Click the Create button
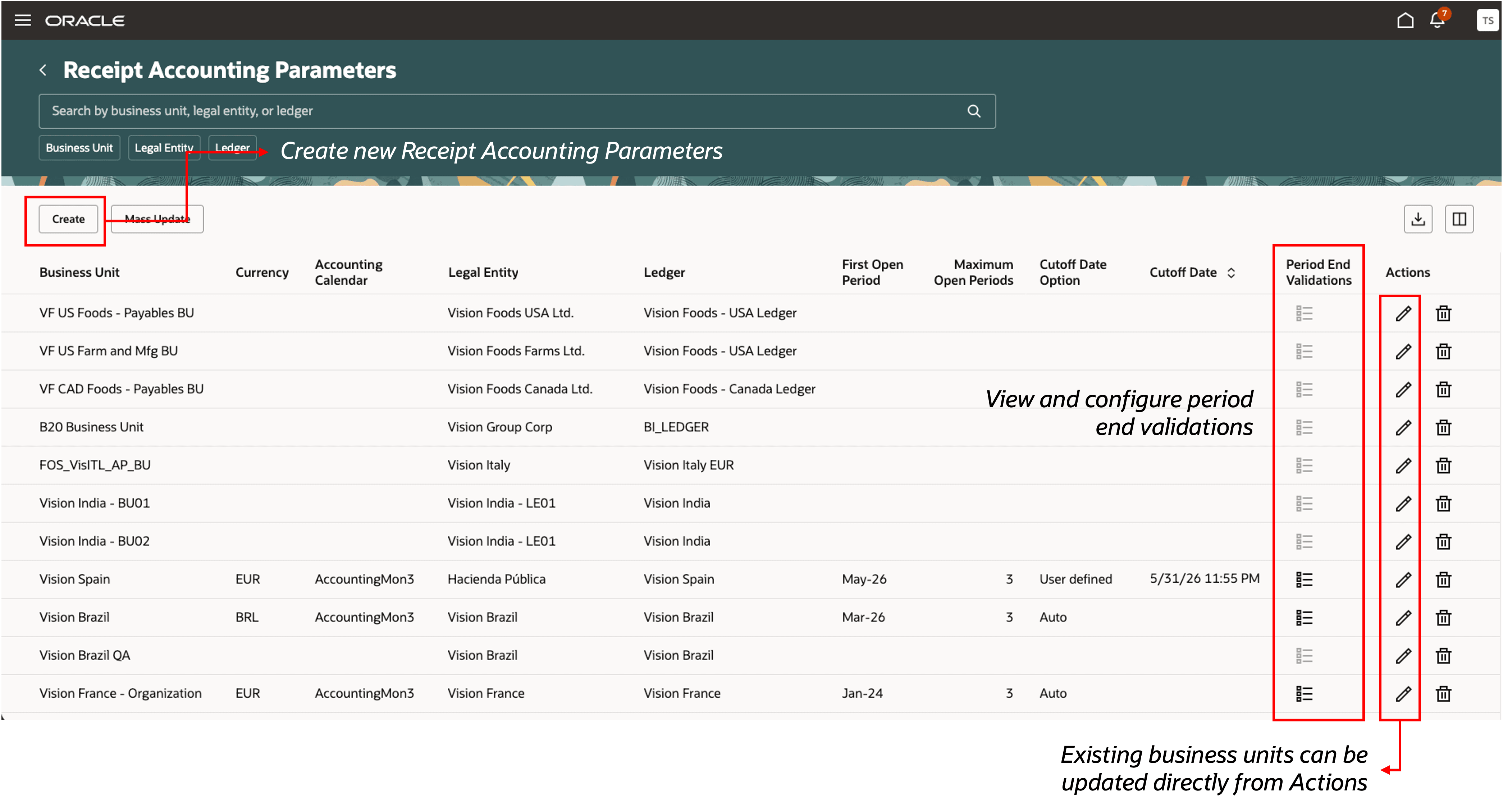This screenshot has width=1503, height=812. pyautogui.click(x=68, y=219)
